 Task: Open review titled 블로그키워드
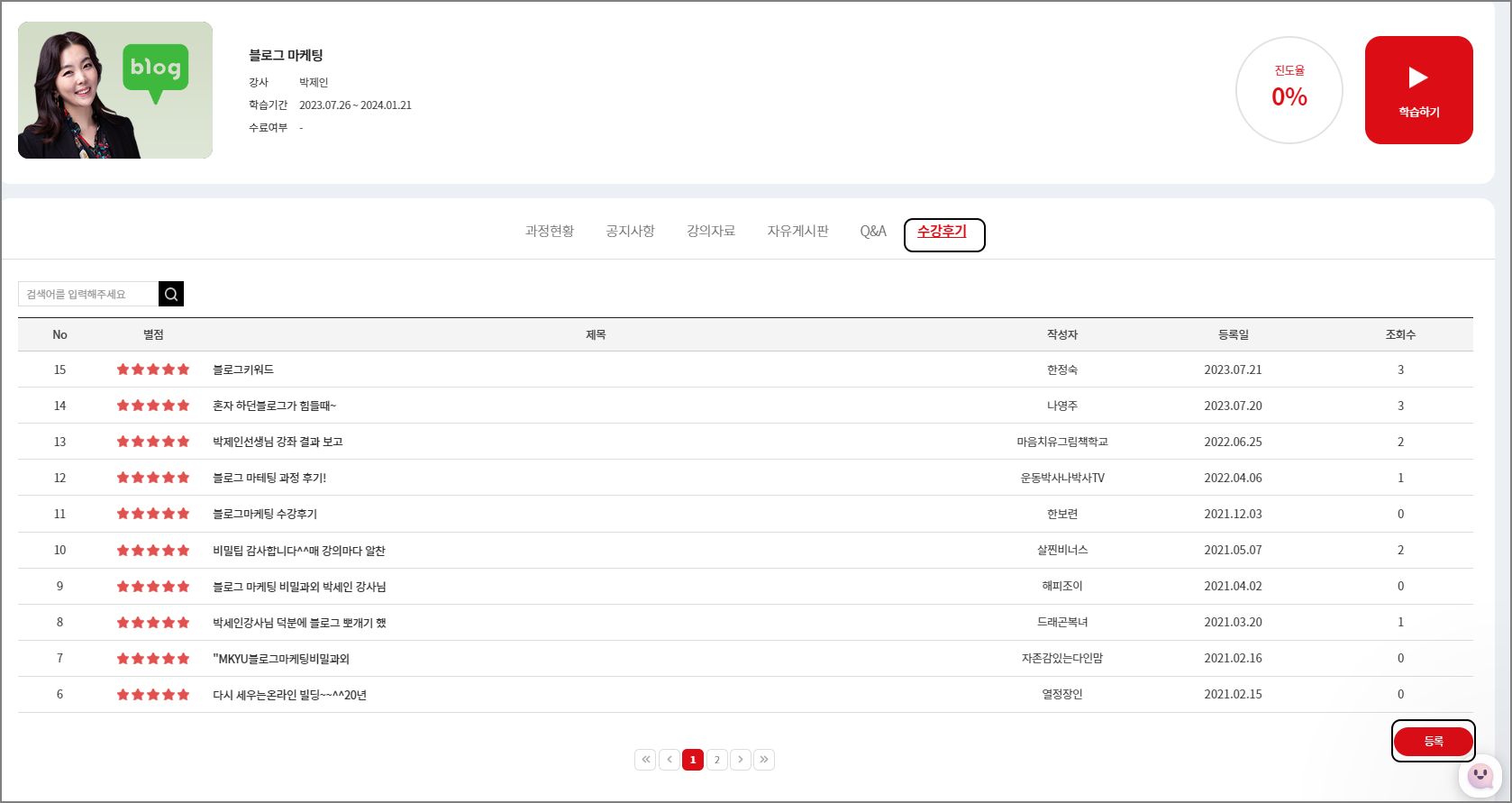pyautogui.click(x=243, y=370)
